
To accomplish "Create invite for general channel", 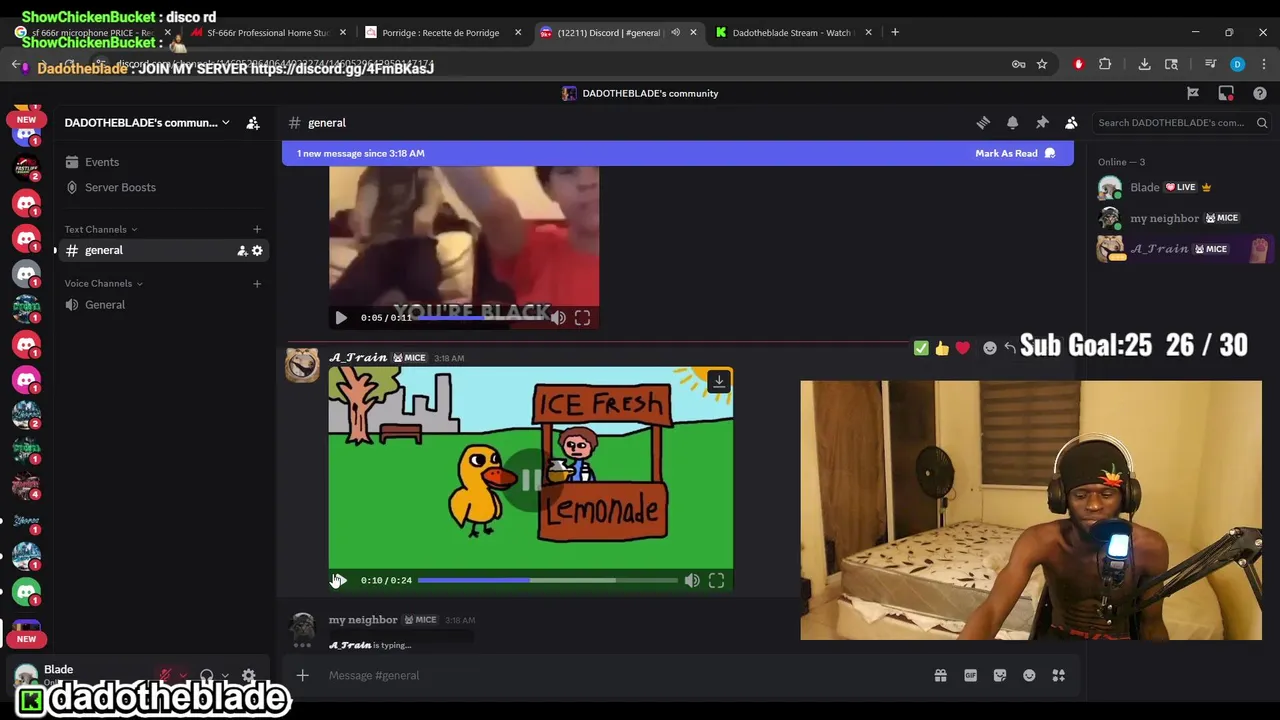I will pos(242,250).
